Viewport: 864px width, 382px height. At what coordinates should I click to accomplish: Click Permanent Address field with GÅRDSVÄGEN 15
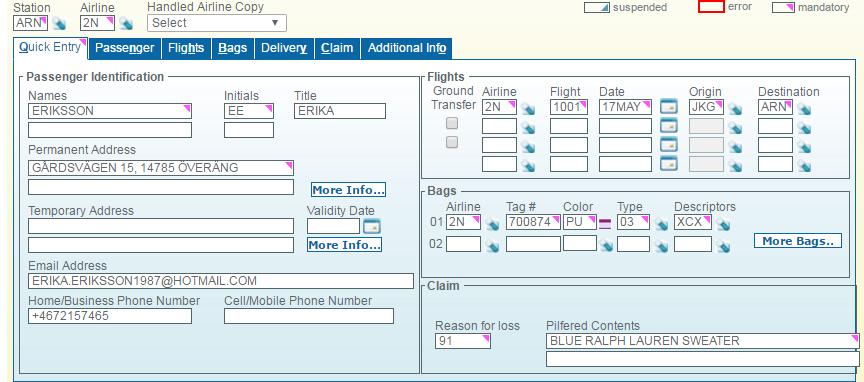tap(161, 168)
